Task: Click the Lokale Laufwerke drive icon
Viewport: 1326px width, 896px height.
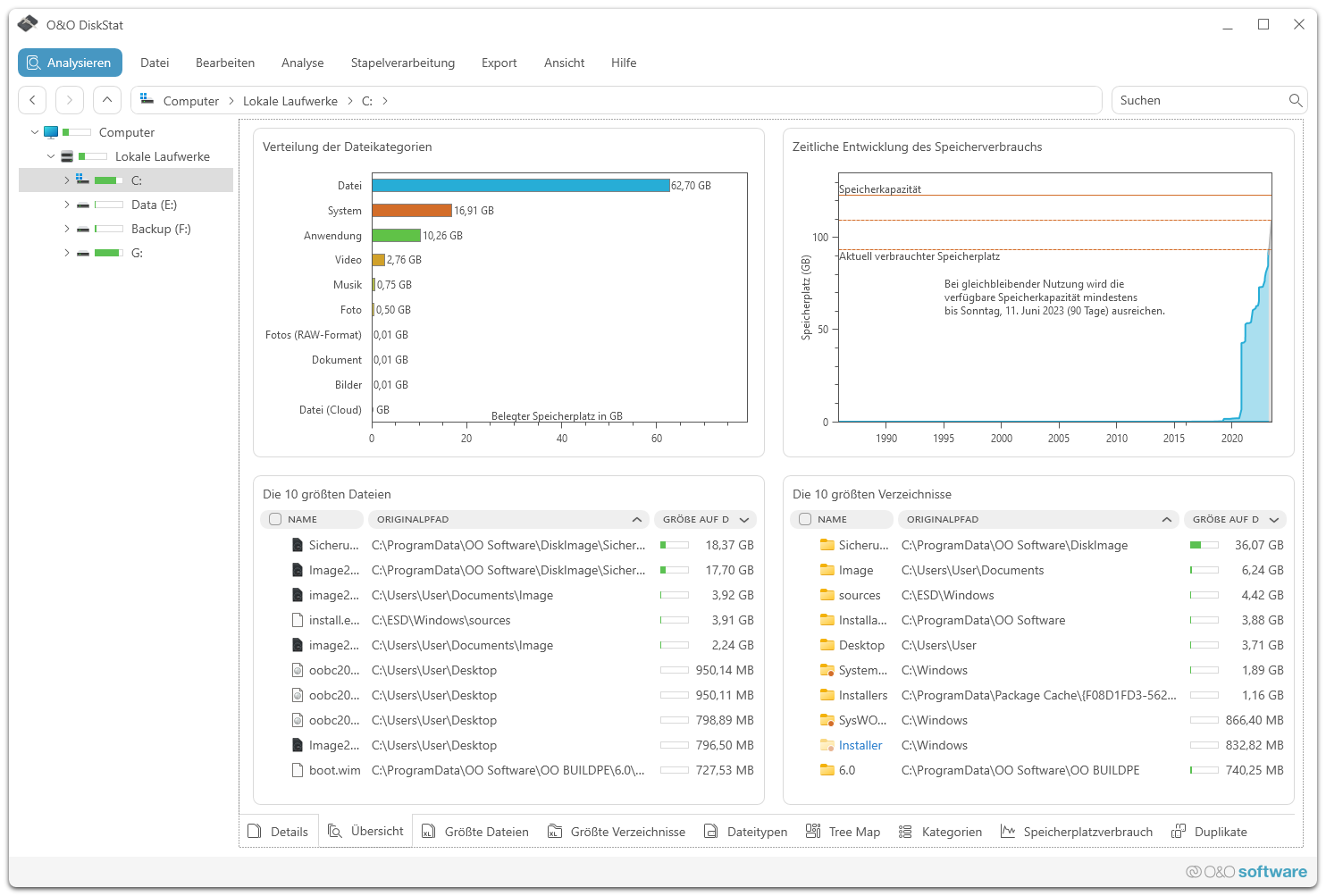Action: [67, 156]
